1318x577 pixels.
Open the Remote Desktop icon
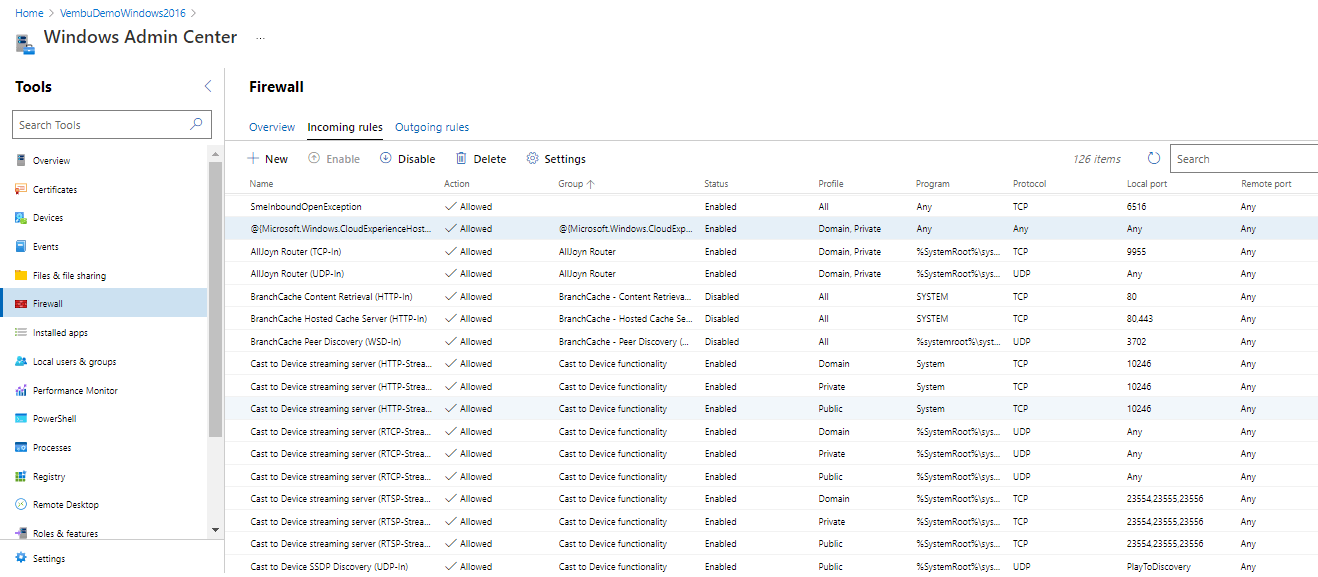point(21,504)
